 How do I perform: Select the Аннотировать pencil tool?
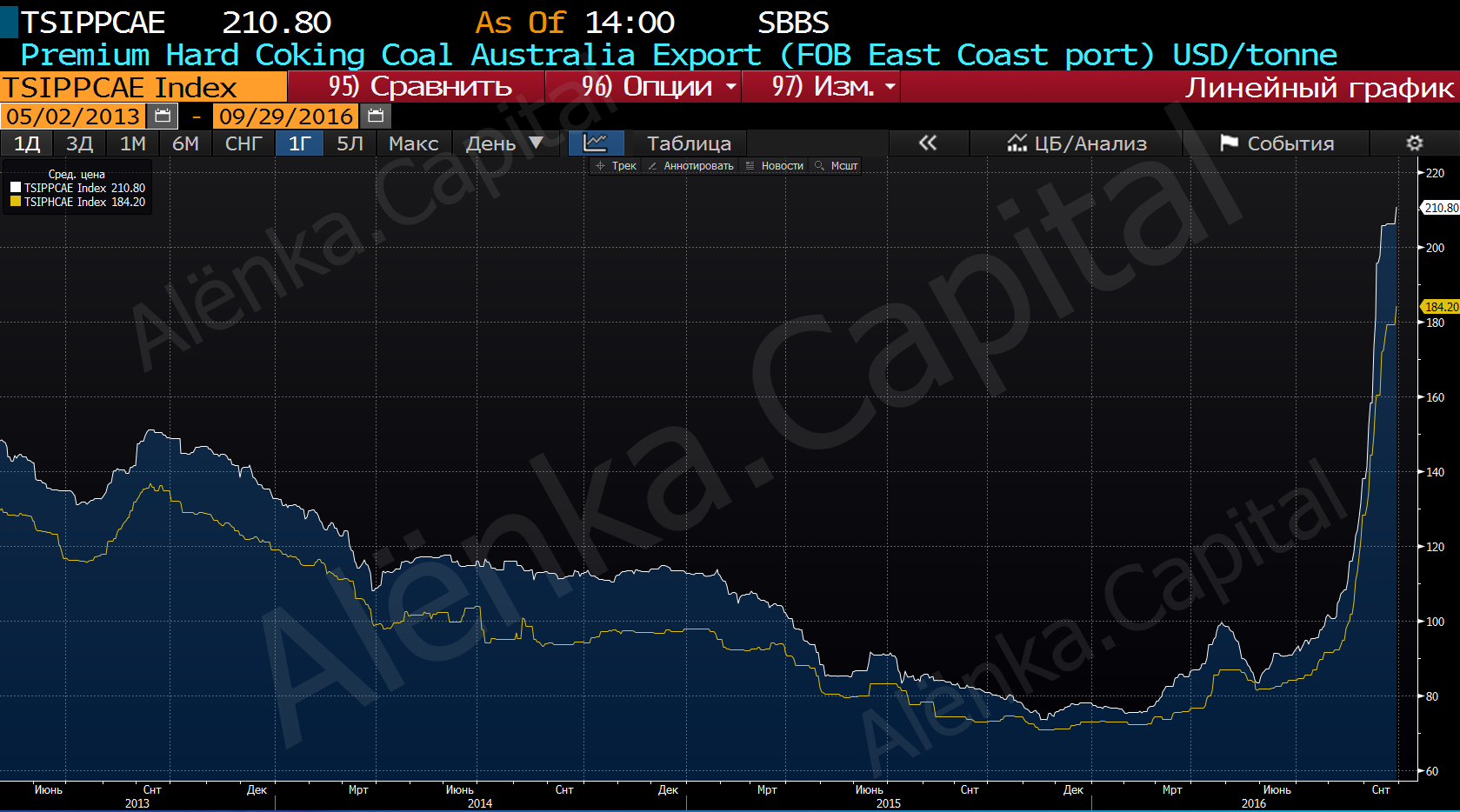click(x=690, y=166)
